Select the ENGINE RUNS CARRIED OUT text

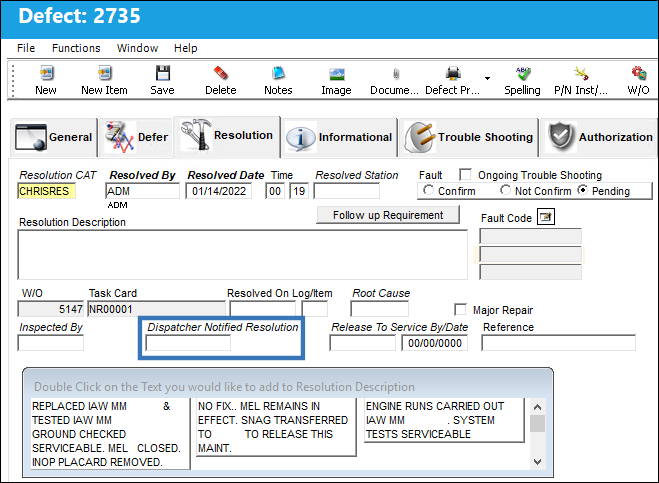tap(444, 420)
